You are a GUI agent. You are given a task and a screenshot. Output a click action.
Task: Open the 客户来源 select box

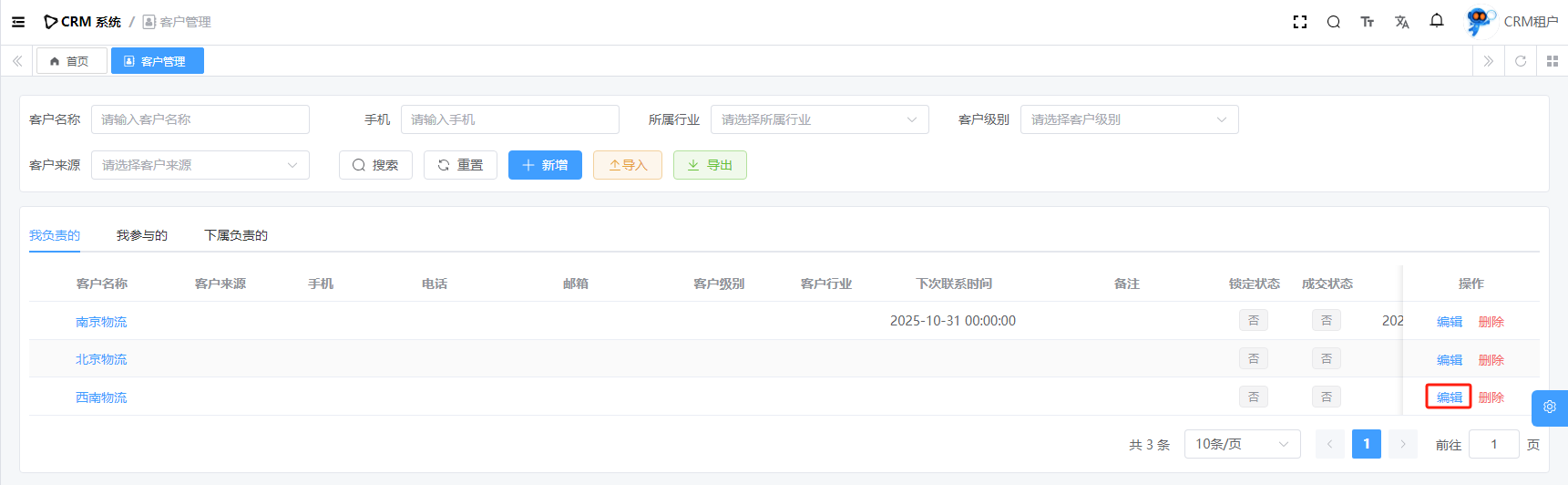click(x=200, y=165)
